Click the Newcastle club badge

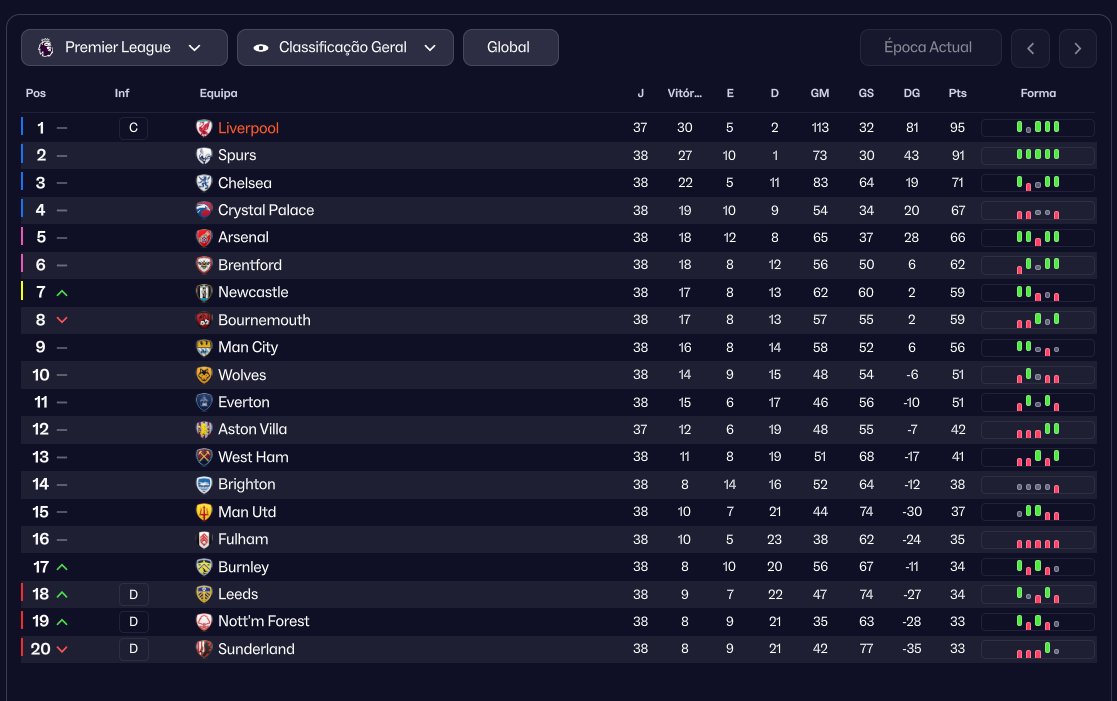tap(204, 292)
